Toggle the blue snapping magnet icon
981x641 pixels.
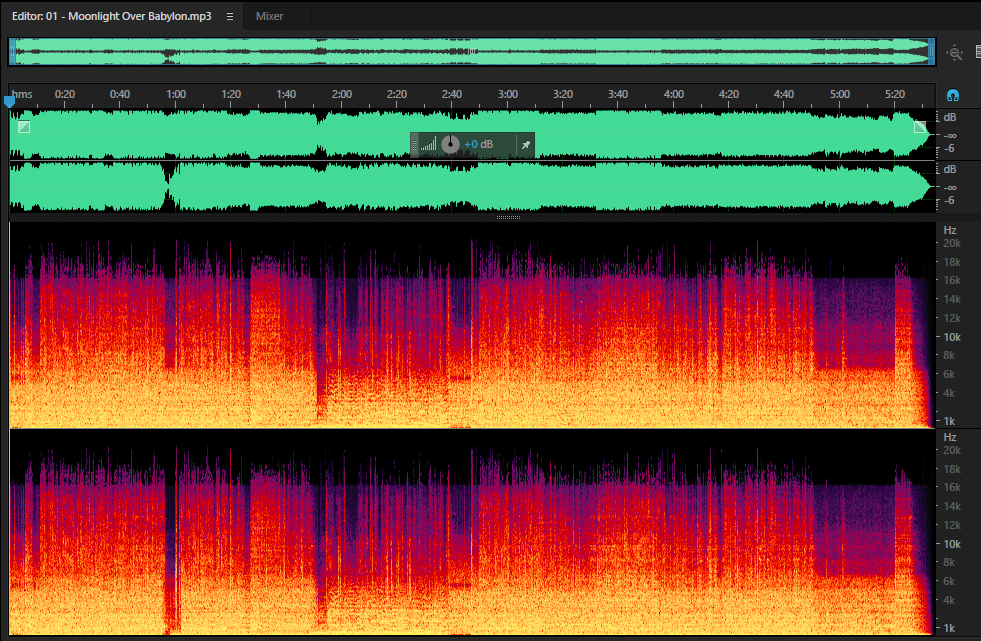tap(953, 95)
